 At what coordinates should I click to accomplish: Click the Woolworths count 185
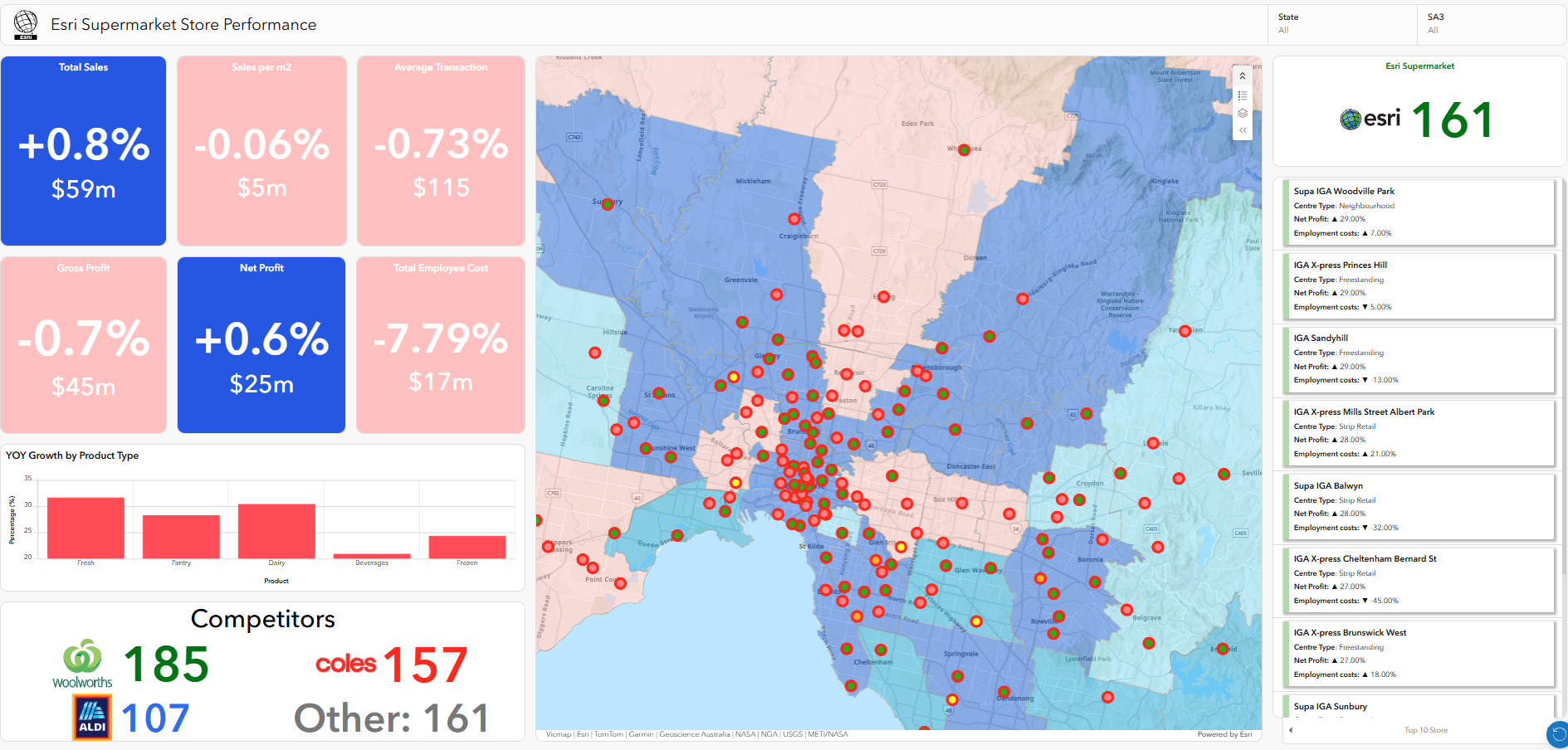[x=166, y=665]
